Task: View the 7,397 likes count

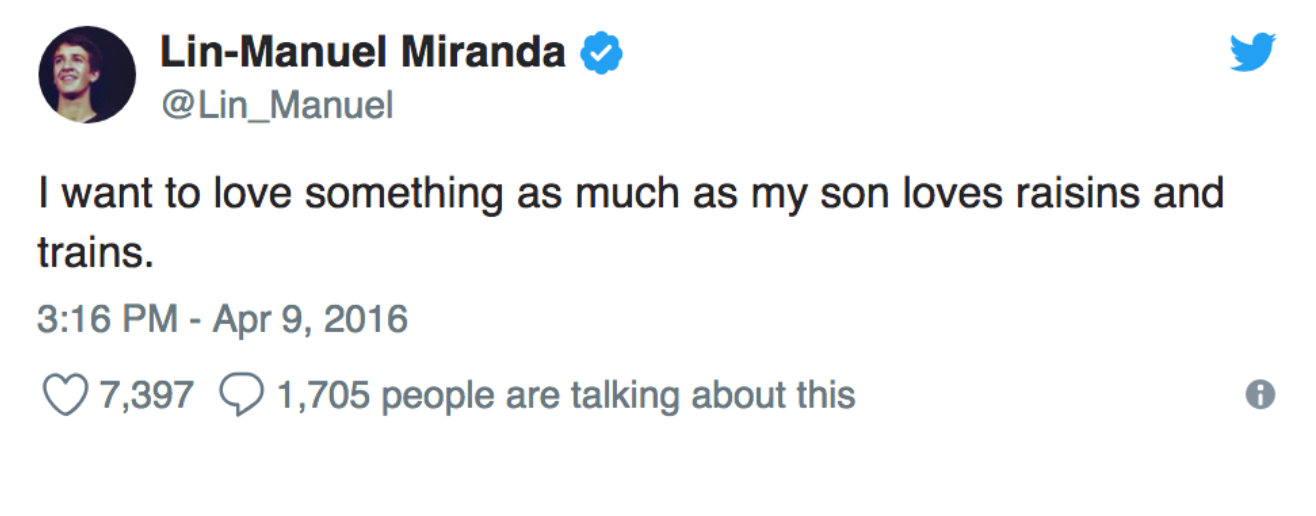Action: [x=144, y=395]
